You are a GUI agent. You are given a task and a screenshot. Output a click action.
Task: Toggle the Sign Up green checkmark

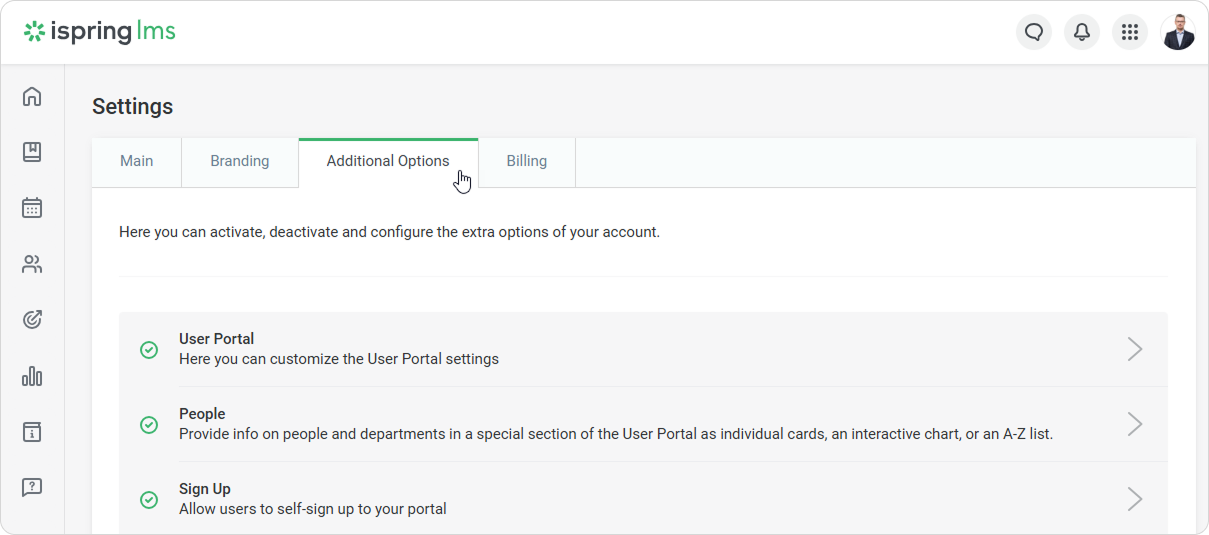click(x=149, y=500)
